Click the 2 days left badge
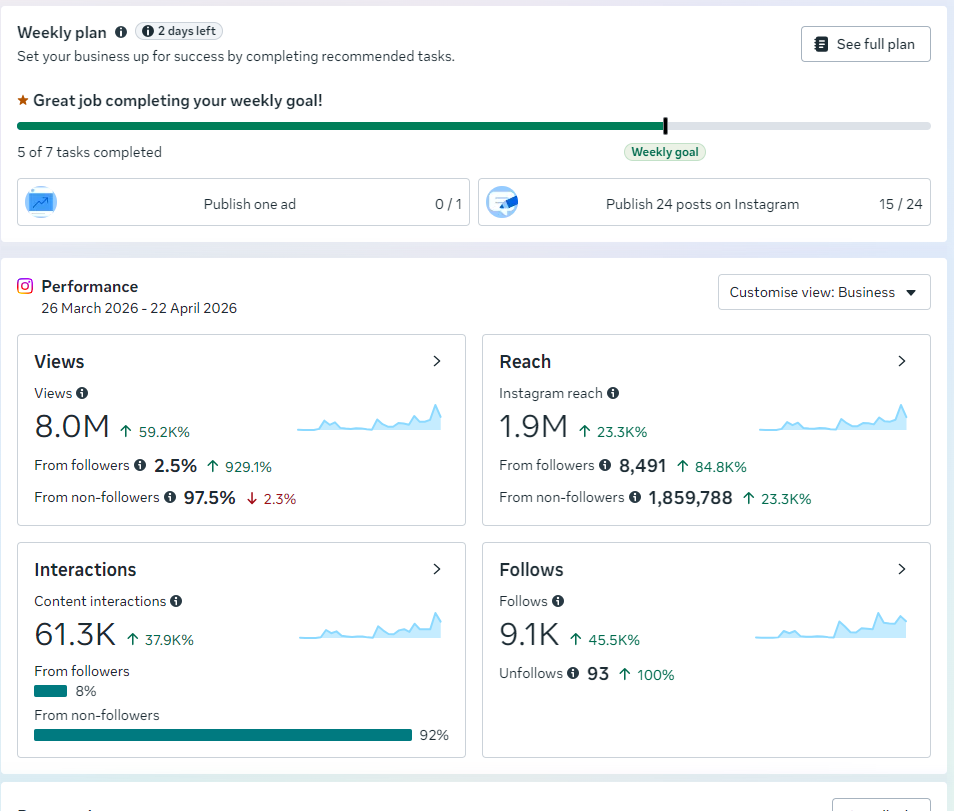 [x=180, y=31]
